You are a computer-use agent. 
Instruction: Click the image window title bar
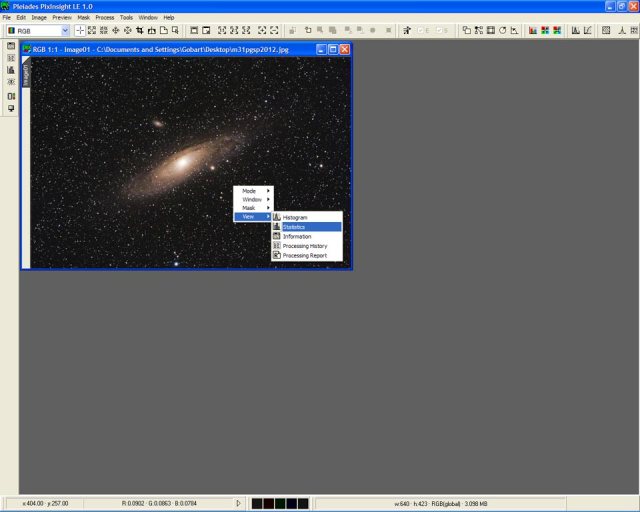click(x=170, y=49)
